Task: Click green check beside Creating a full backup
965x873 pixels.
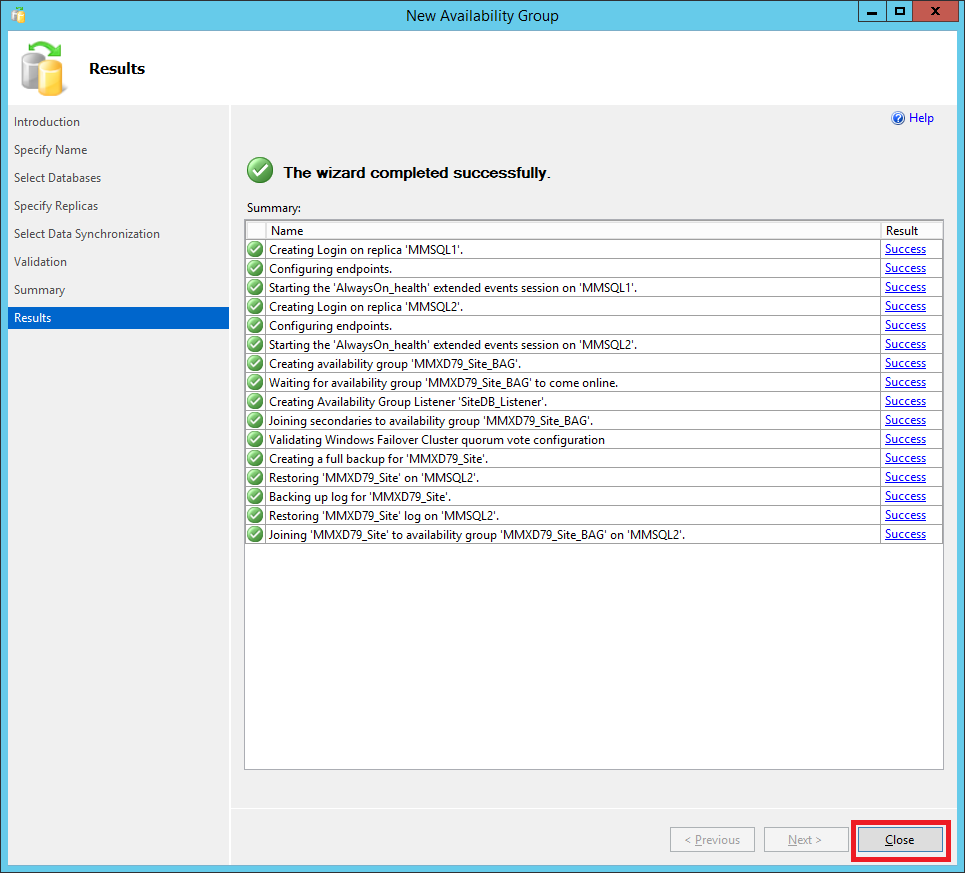Action: (255, 458)
